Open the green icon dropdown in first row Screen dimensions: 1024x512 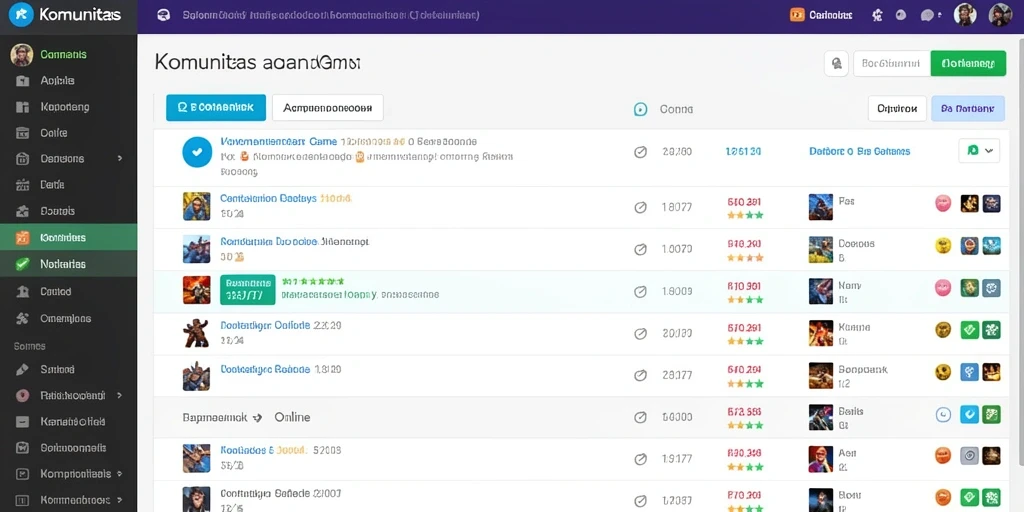[x=979, y=150]
